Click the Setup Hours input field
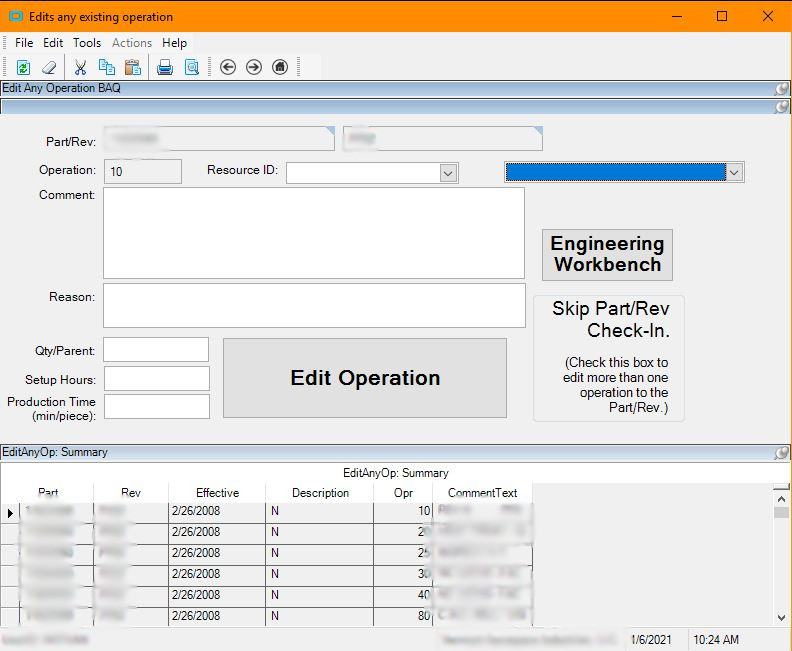The width and height of the screenshot is (792, 651). tap(157, 378)
